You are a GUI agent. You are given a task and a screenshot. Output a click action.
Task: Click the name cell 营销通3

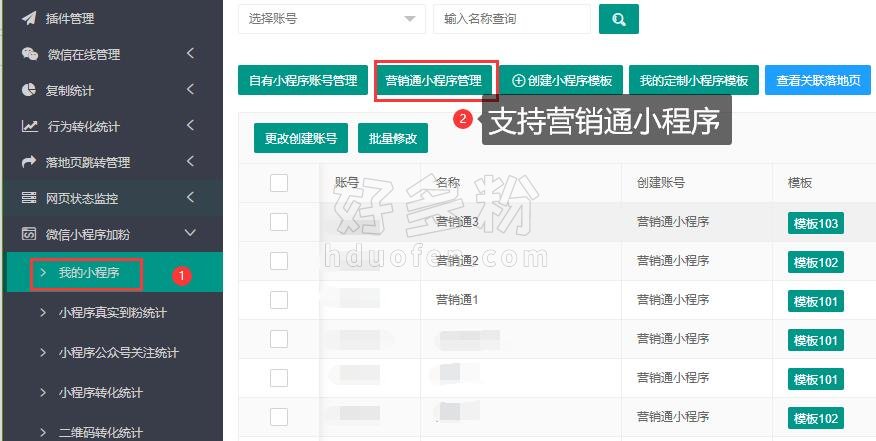tap(457, 222)
